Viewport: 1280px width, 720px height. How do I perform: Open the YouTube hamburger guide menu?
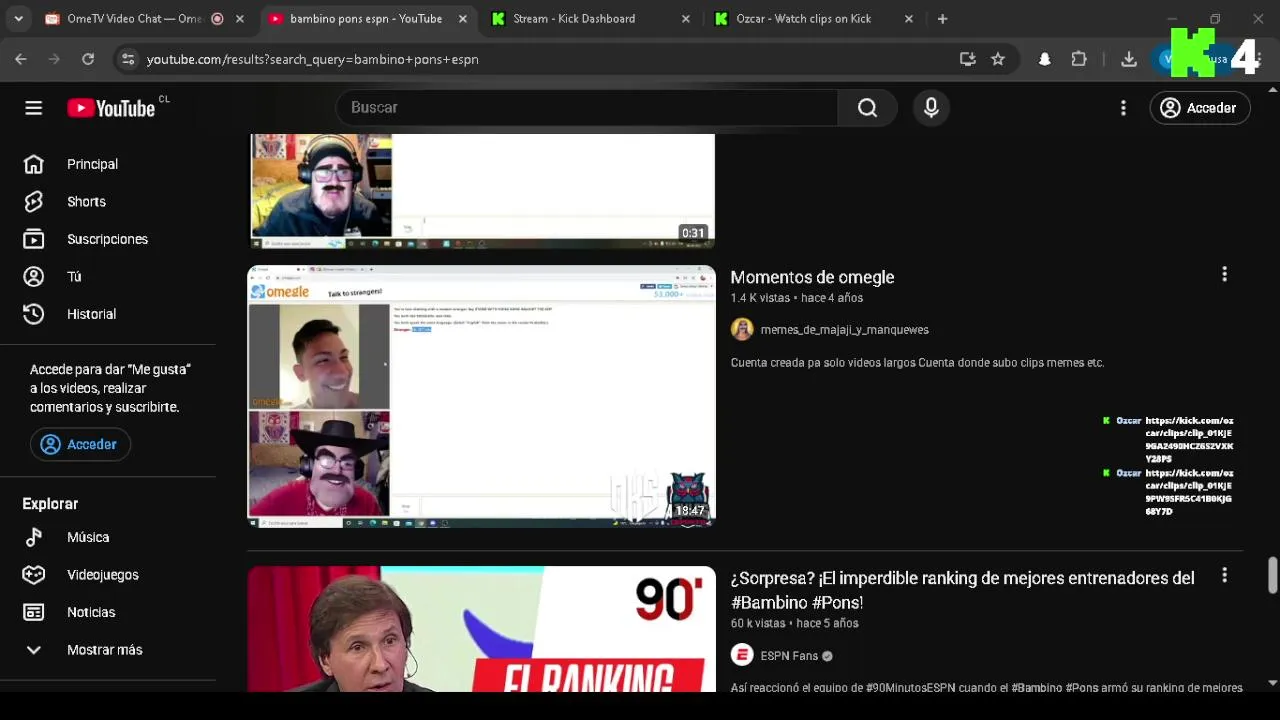tap(34, 108)
